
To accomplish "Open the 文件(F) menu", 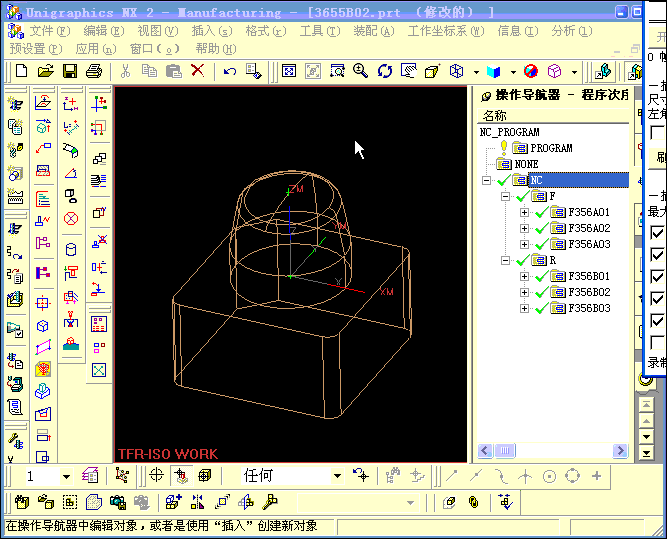I will tap(50, 31).
